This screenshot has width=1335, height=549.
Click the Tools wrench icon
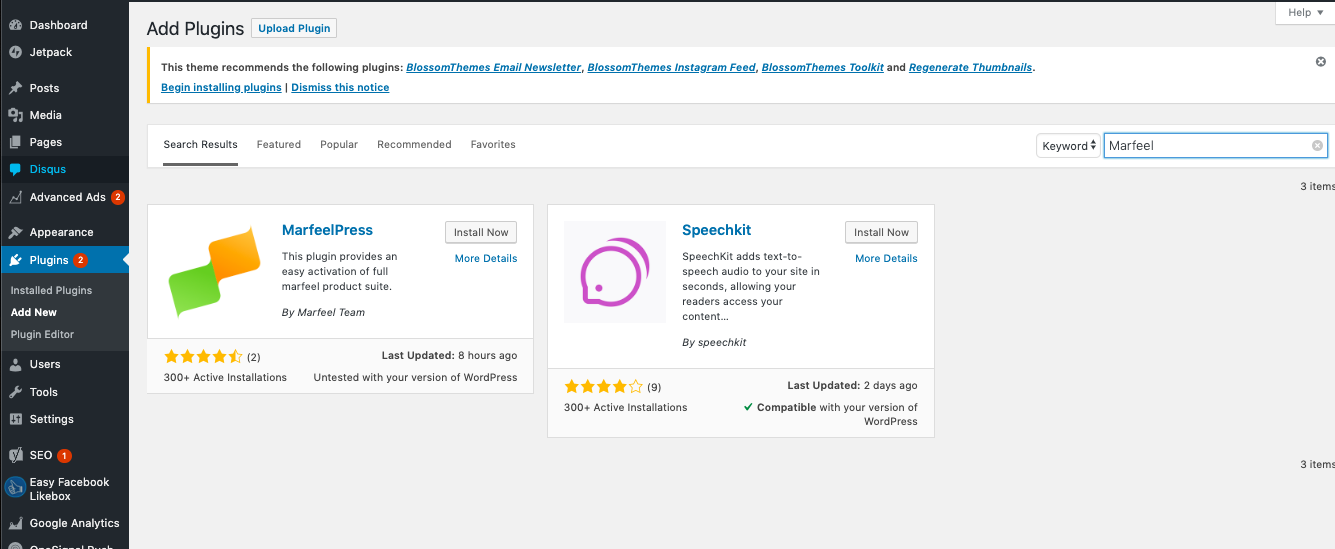point(15,392)
